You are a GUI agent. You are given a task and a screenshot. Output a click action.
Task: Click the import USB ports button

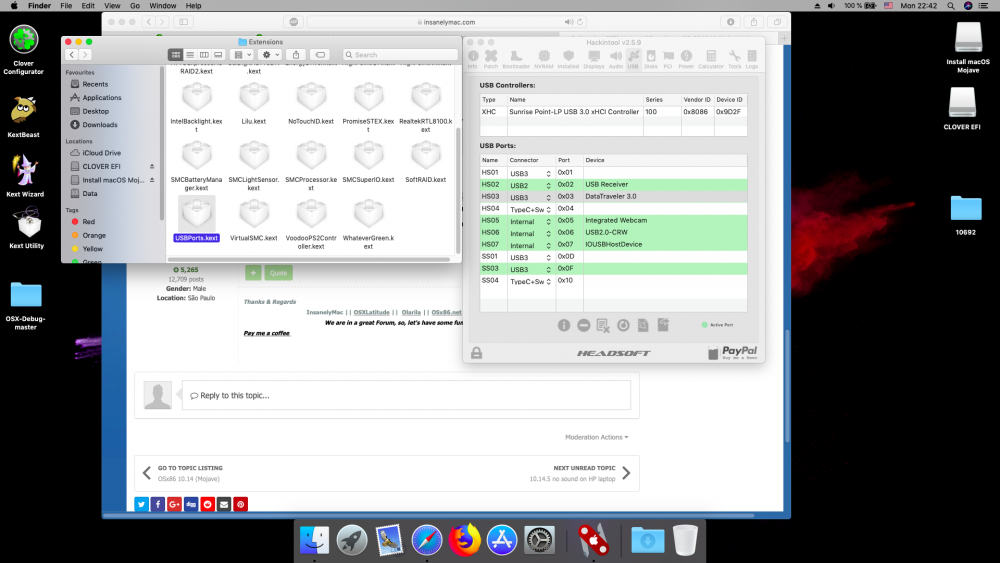tap(643, 326)
